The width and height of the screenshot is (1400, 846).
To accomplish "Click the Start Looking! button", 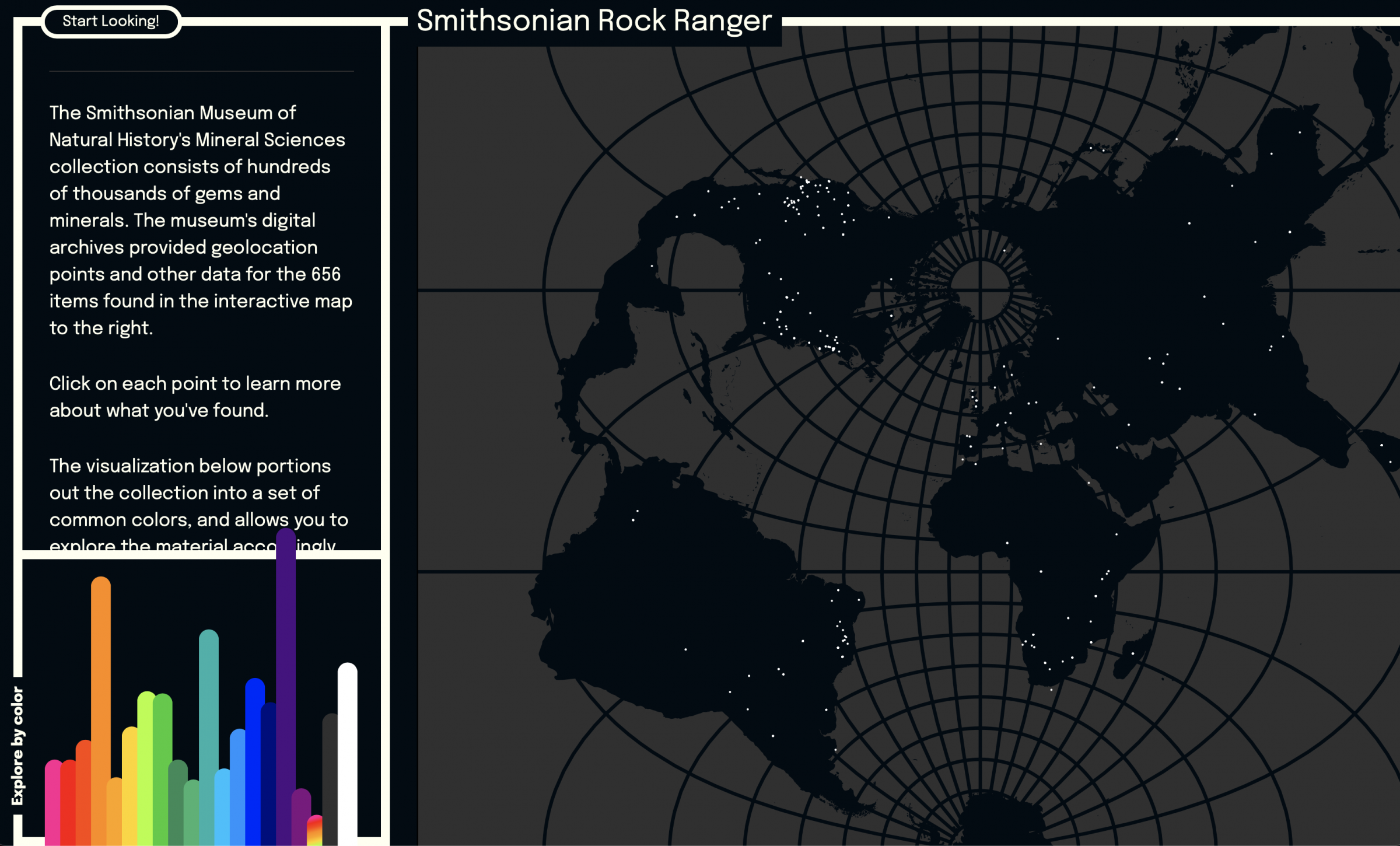I will pos(111,21).
